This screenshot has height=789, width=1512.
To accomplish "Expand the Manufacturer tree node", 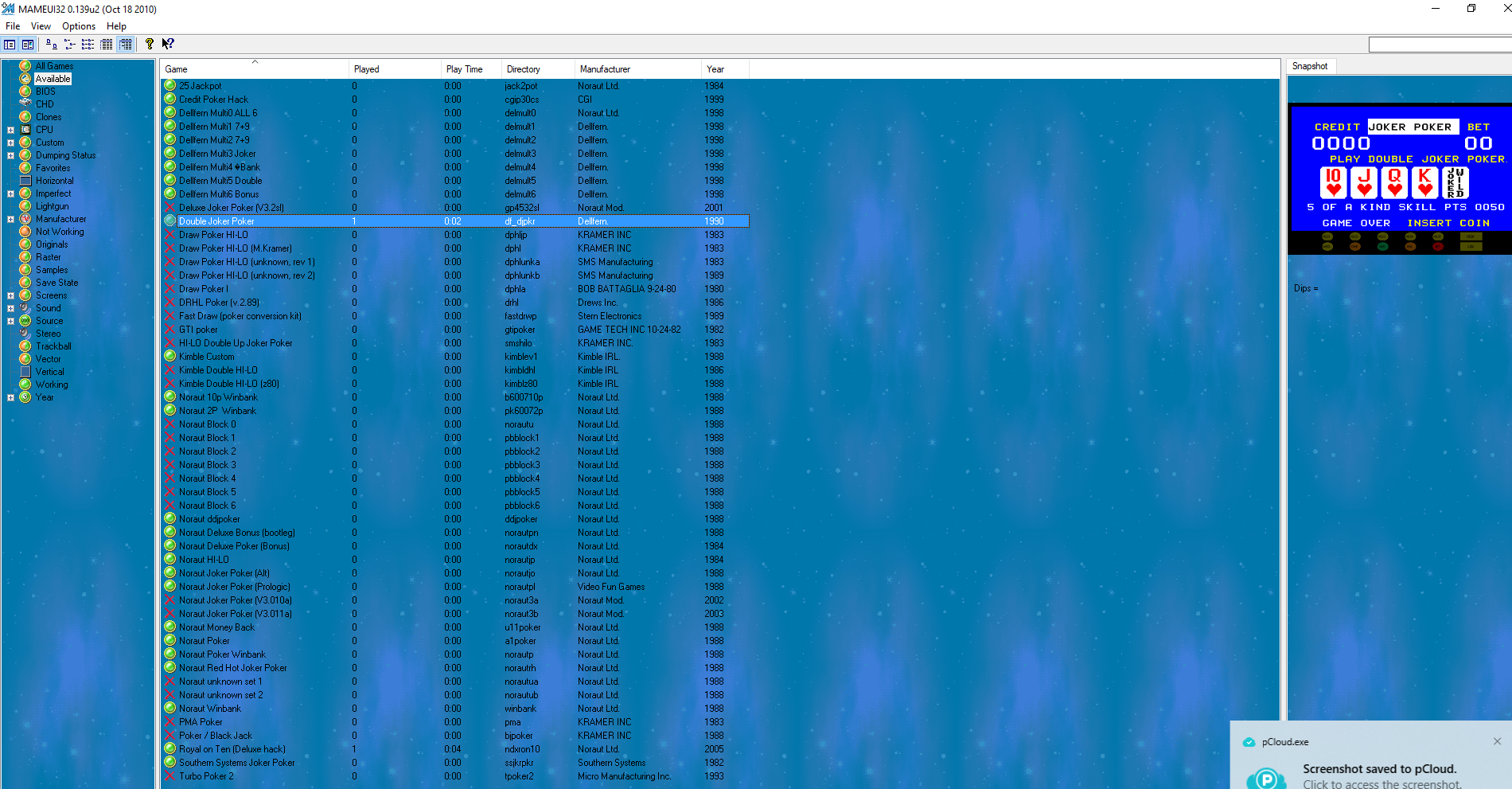I will pyautogui.click(x=10, y=219).
